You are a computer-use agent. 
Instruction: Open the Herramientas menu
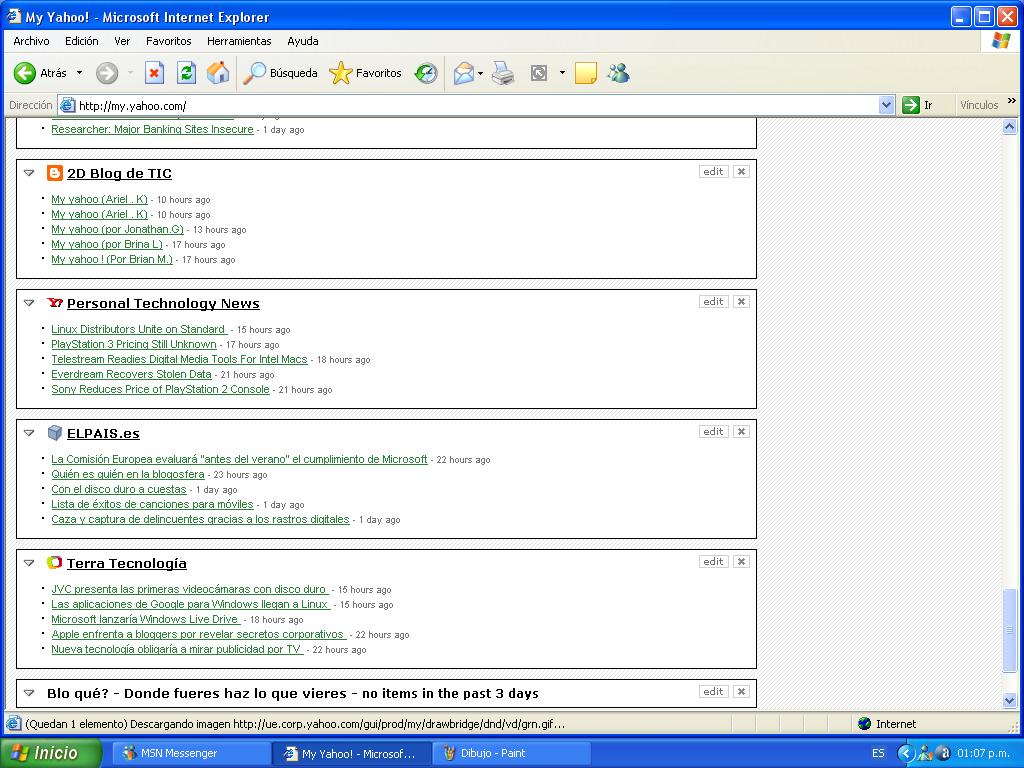[x=239, y=41]
